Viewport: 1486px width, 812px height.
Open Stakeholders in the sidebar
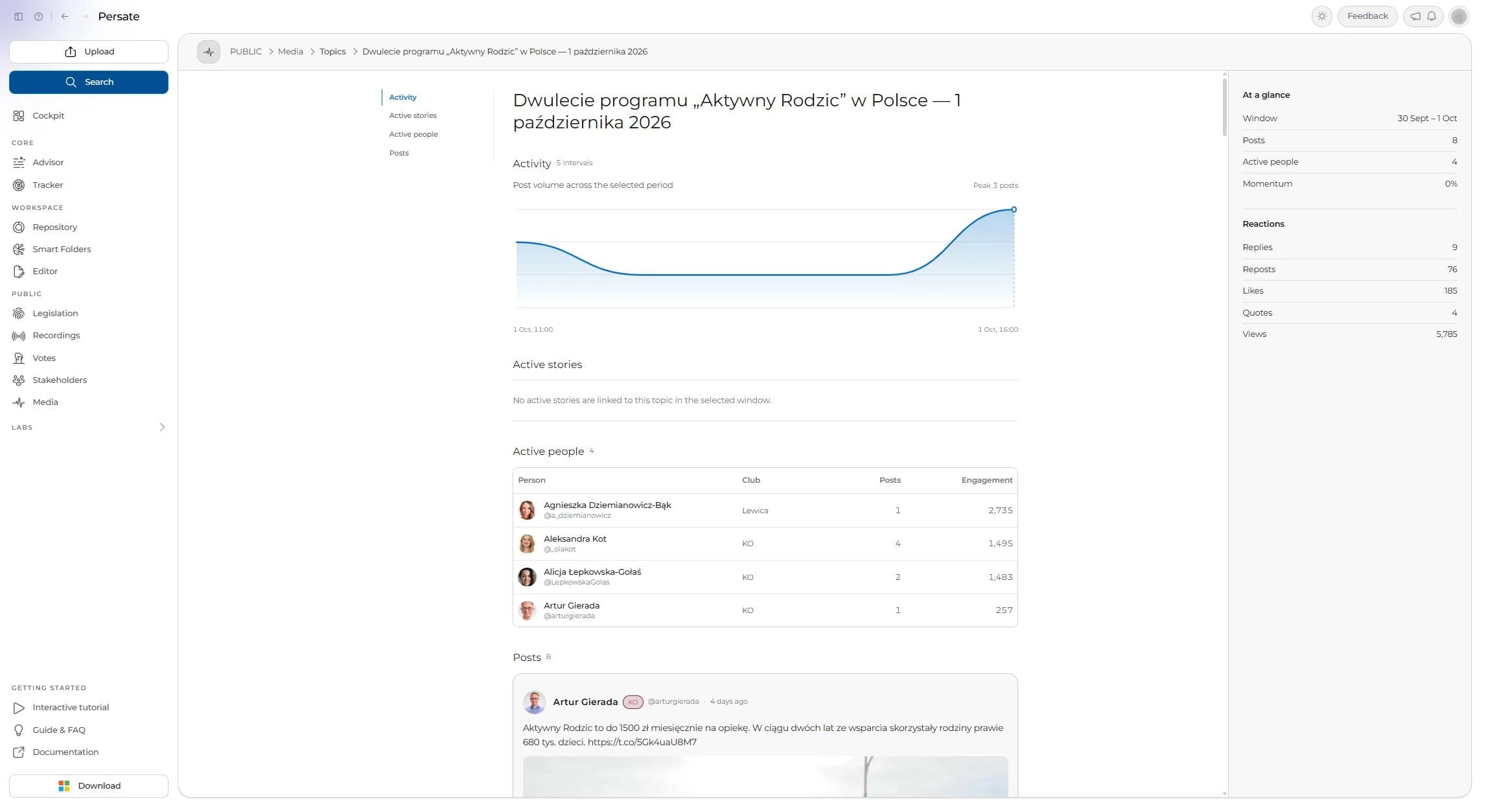(89, 380)
